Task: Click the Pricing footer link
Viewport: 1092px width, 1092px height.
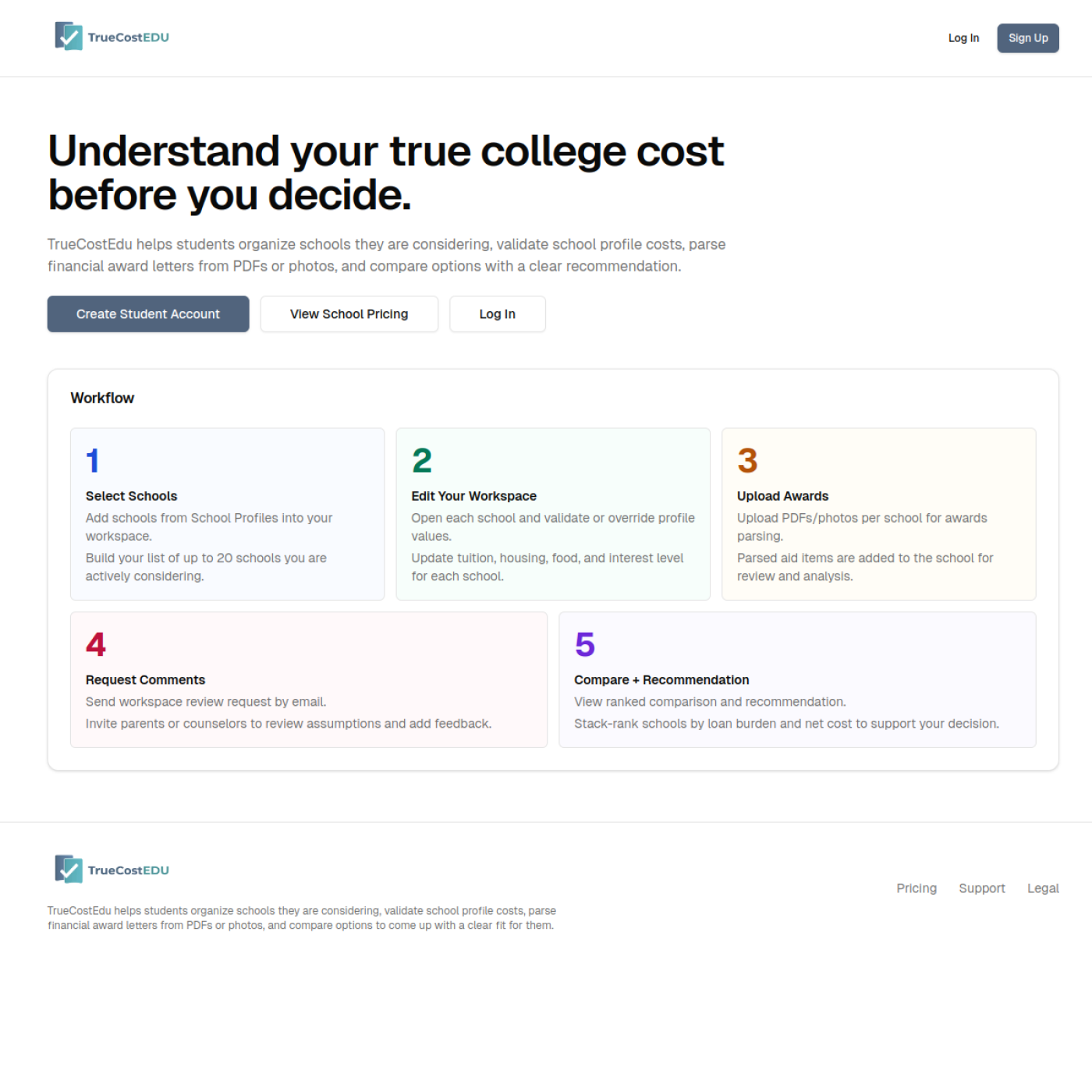Action: (916, 888)
